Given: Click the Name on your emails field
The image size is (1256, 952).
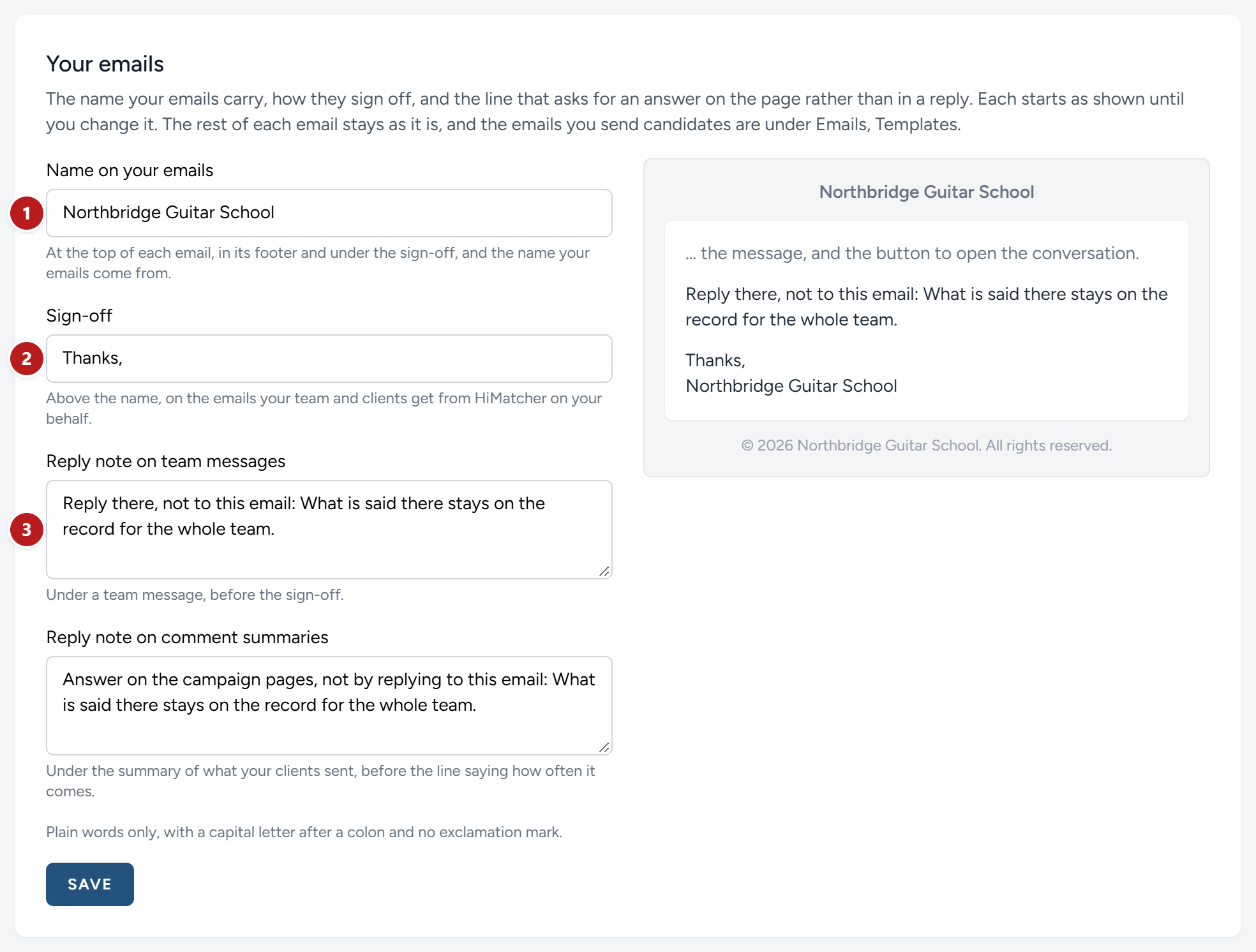Looking at the screenshot, I should 329,213.
